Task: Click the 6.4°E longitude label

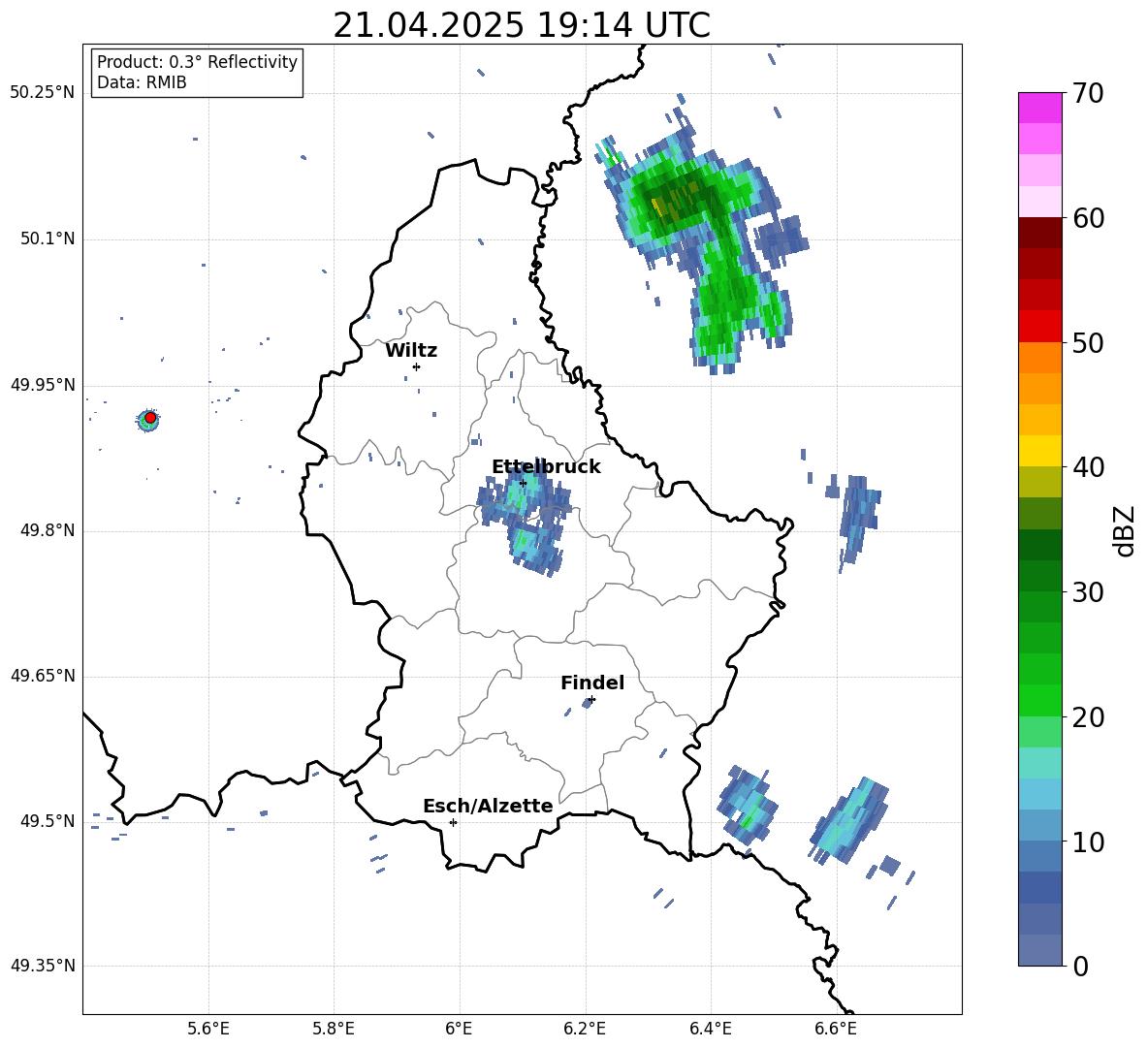Action: click(x=710, y=1029)
